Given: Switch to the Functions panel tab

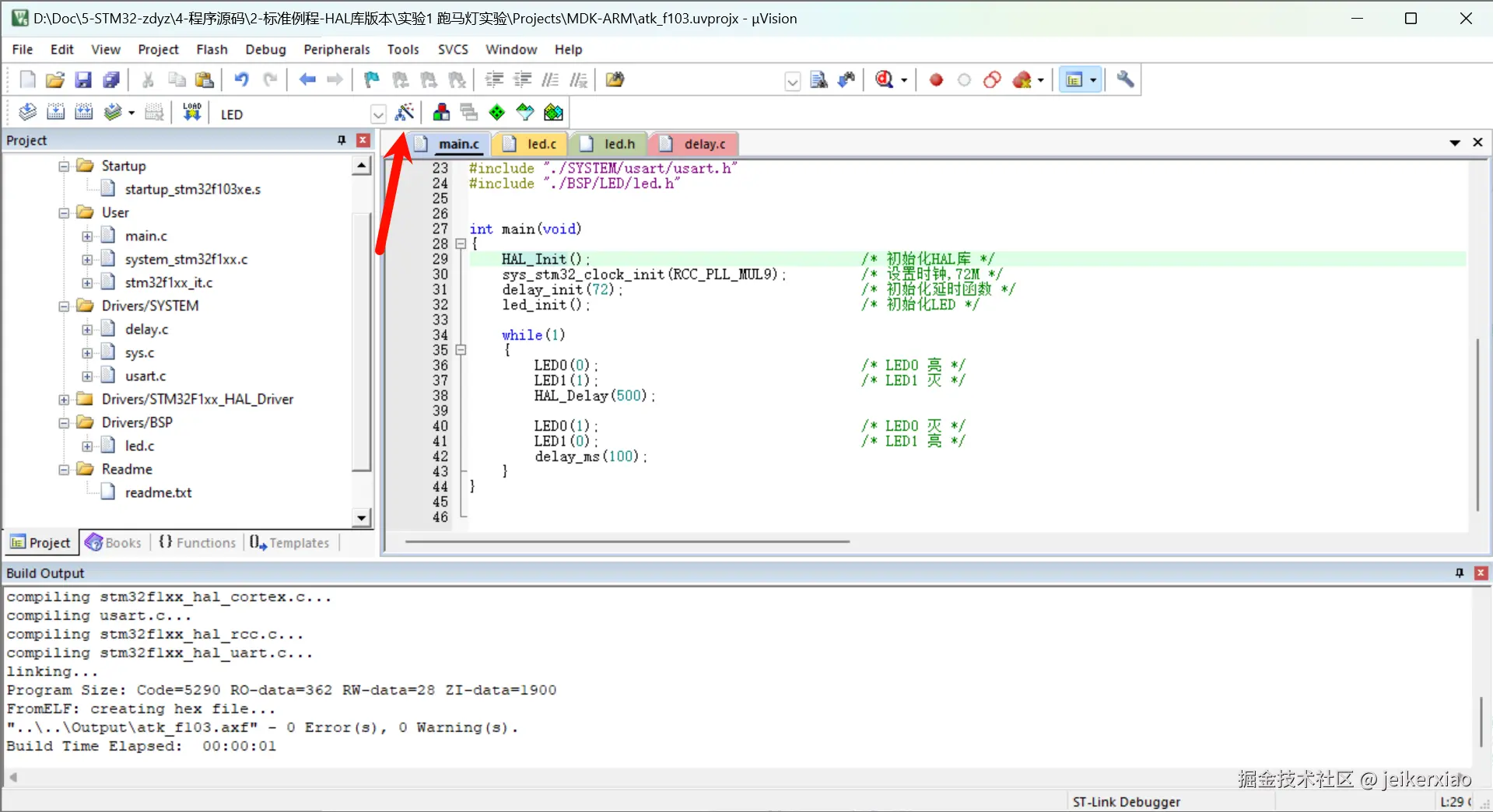Looking at the screenshot, I should 198,543.
